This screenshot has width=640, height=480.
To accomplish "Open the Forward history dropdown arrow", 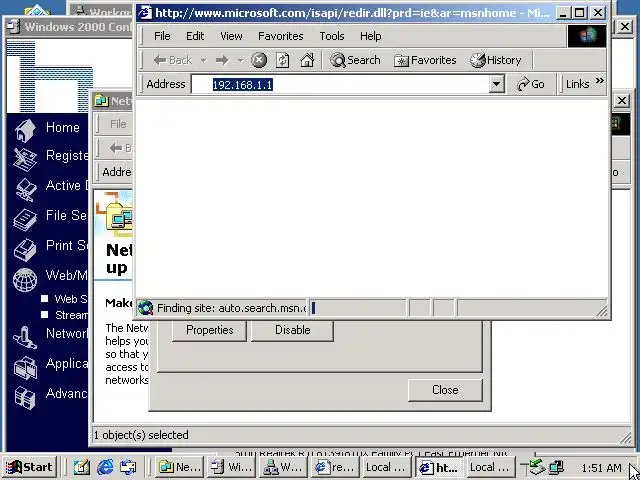I will (240, 61).
